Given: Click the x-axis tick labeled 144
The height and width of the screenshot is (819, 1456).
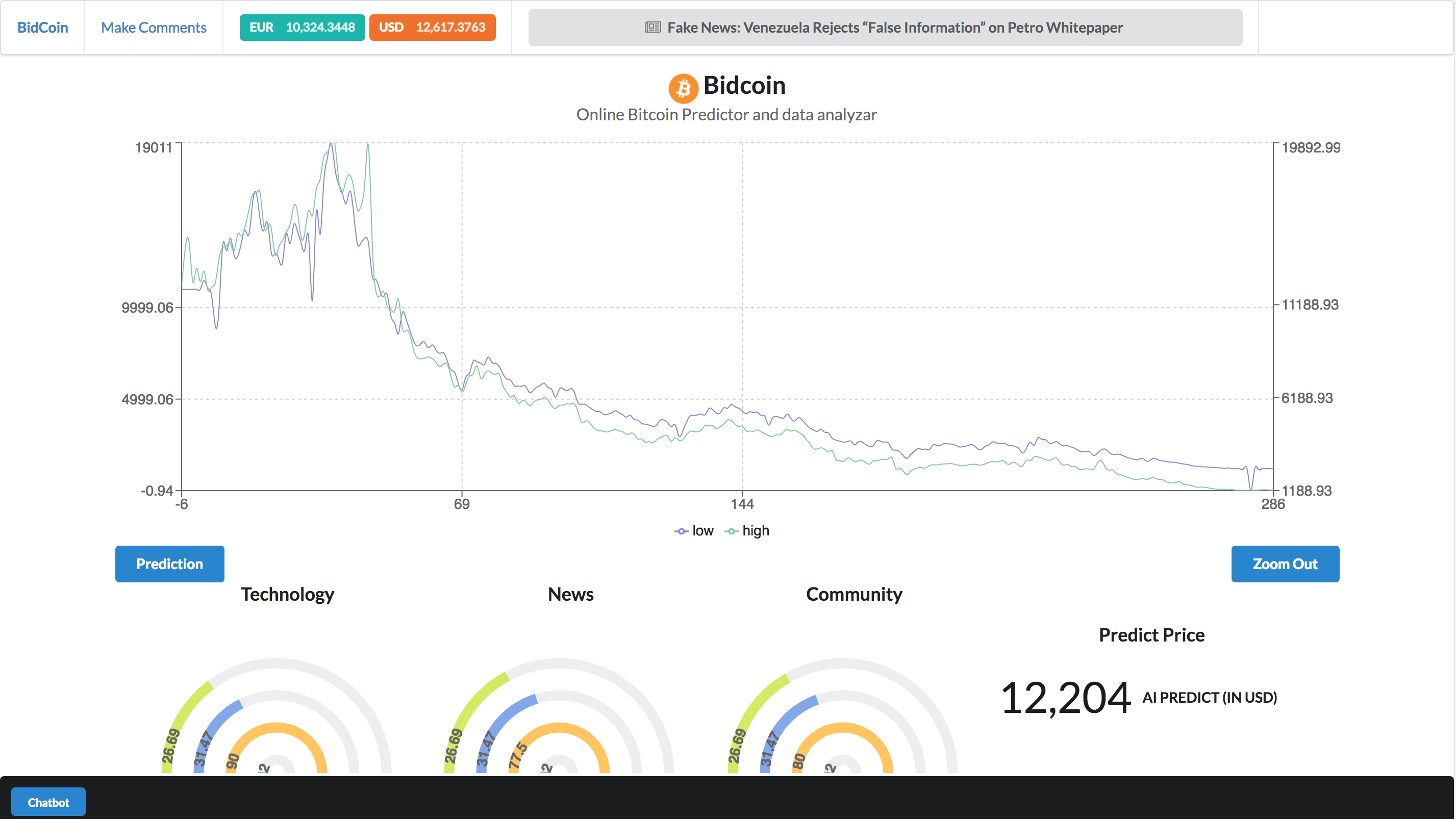Looking at the screenshot, I should [742, 504].
